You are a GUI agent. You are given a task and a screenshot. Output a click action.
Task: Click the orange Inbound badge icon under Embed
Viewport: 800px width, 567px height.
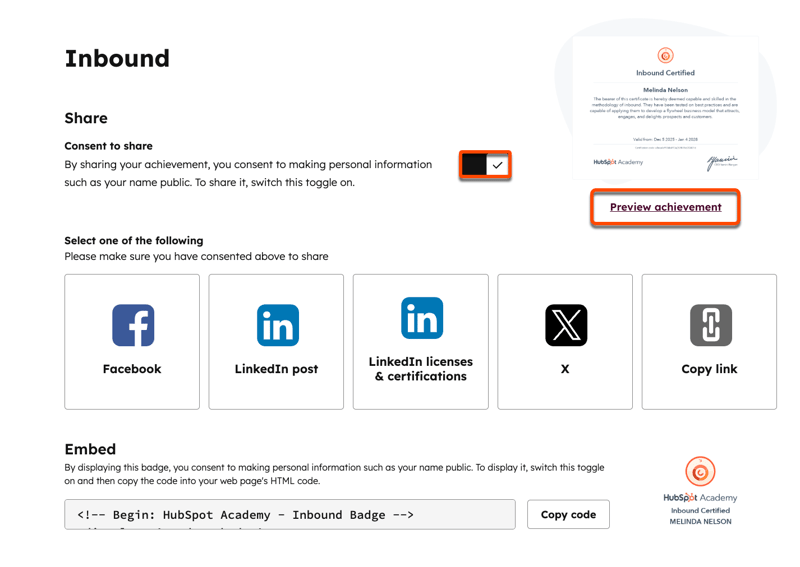click(x=700, y=471)
